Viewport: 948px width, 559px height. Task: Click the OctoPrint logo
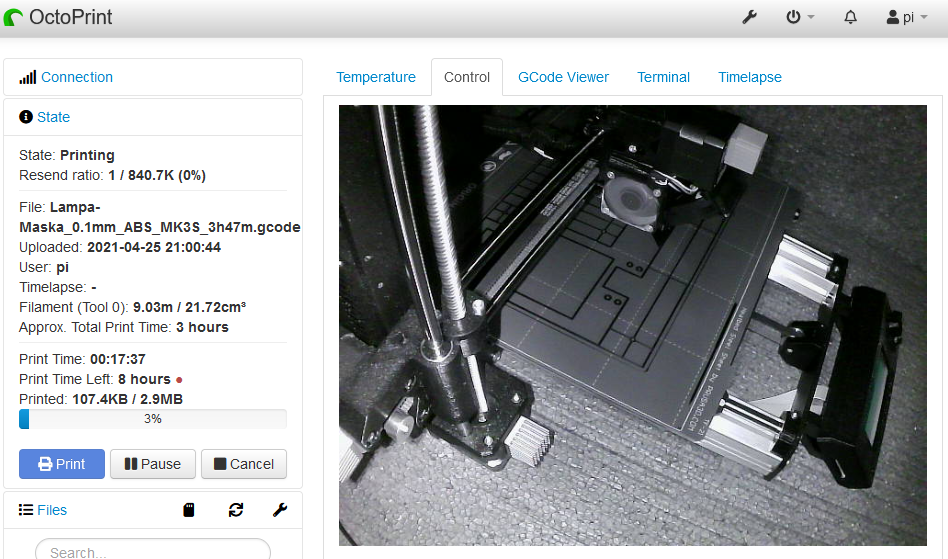coord(58,17)
